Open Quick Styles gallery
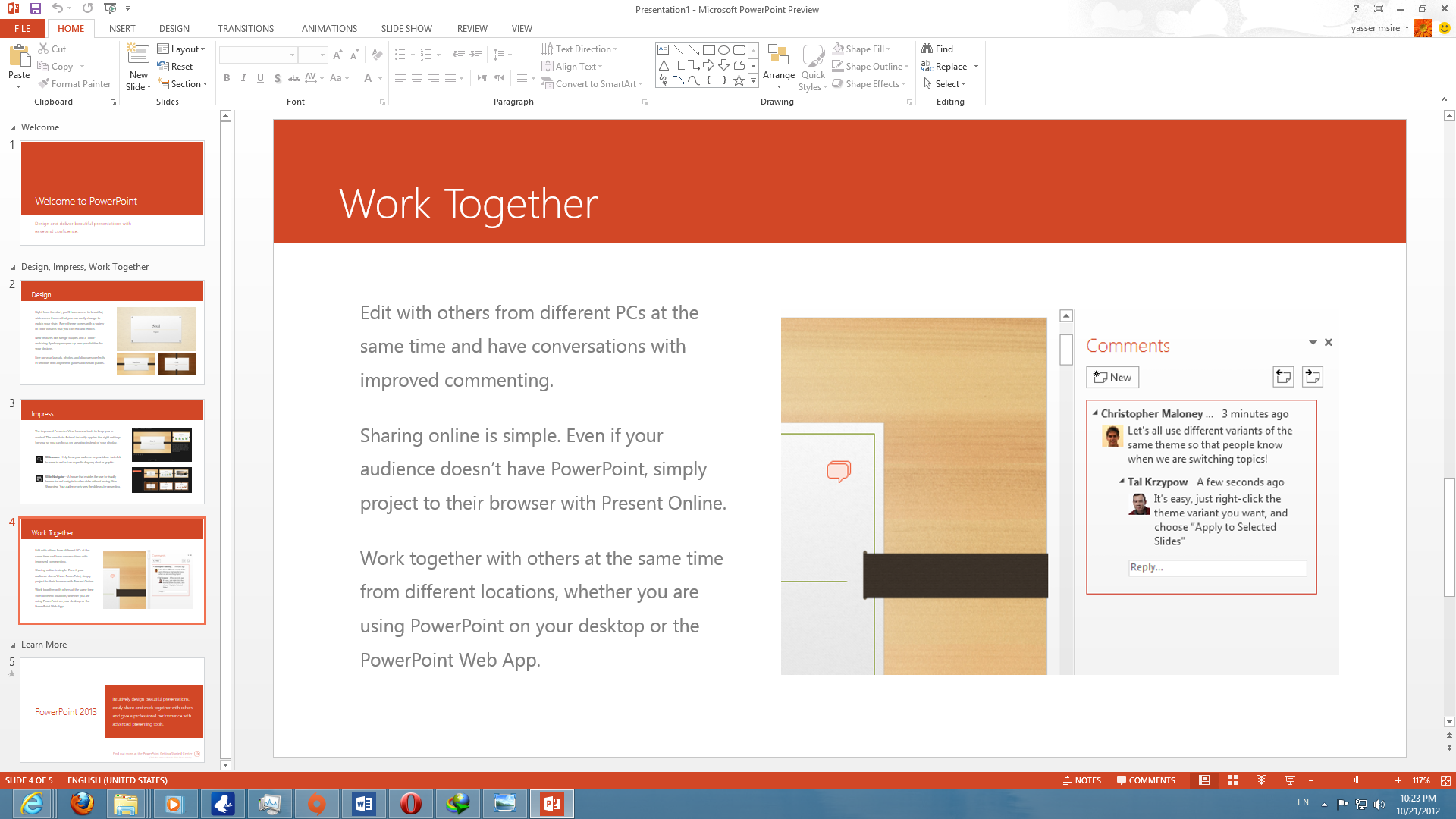This screenshot has width=1456, height=819. point(813,67)
